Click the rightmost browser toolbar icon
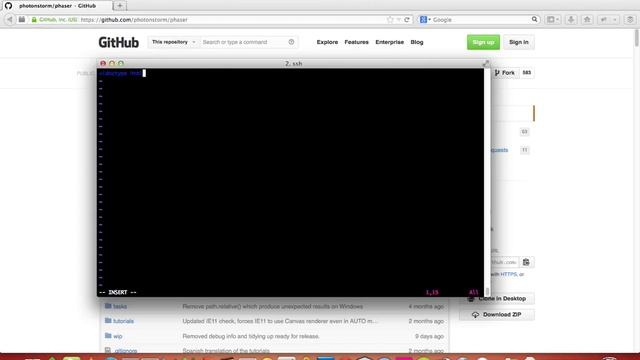The width and height of the screenshot is (640, 360). tap(630, 20)
